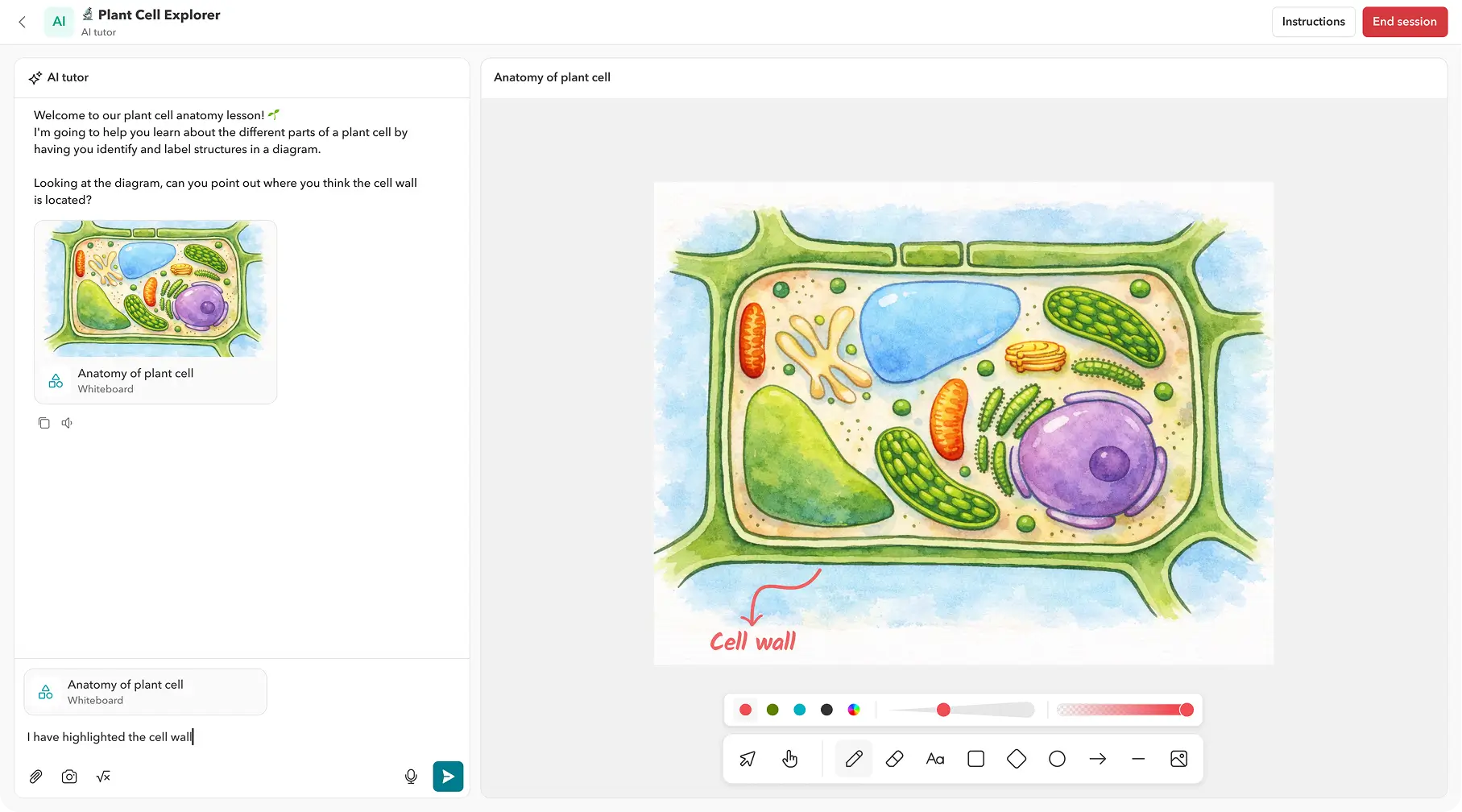
Task: Open the camera capture icon
Action: click(x=69, y=777)
